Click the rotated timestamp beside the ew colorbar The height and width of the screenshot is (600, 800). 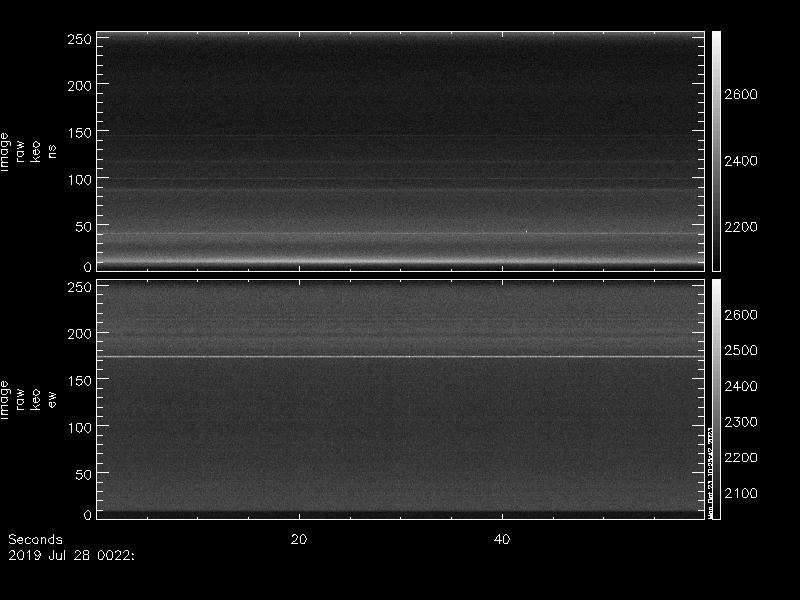click(x=710, y=472)
